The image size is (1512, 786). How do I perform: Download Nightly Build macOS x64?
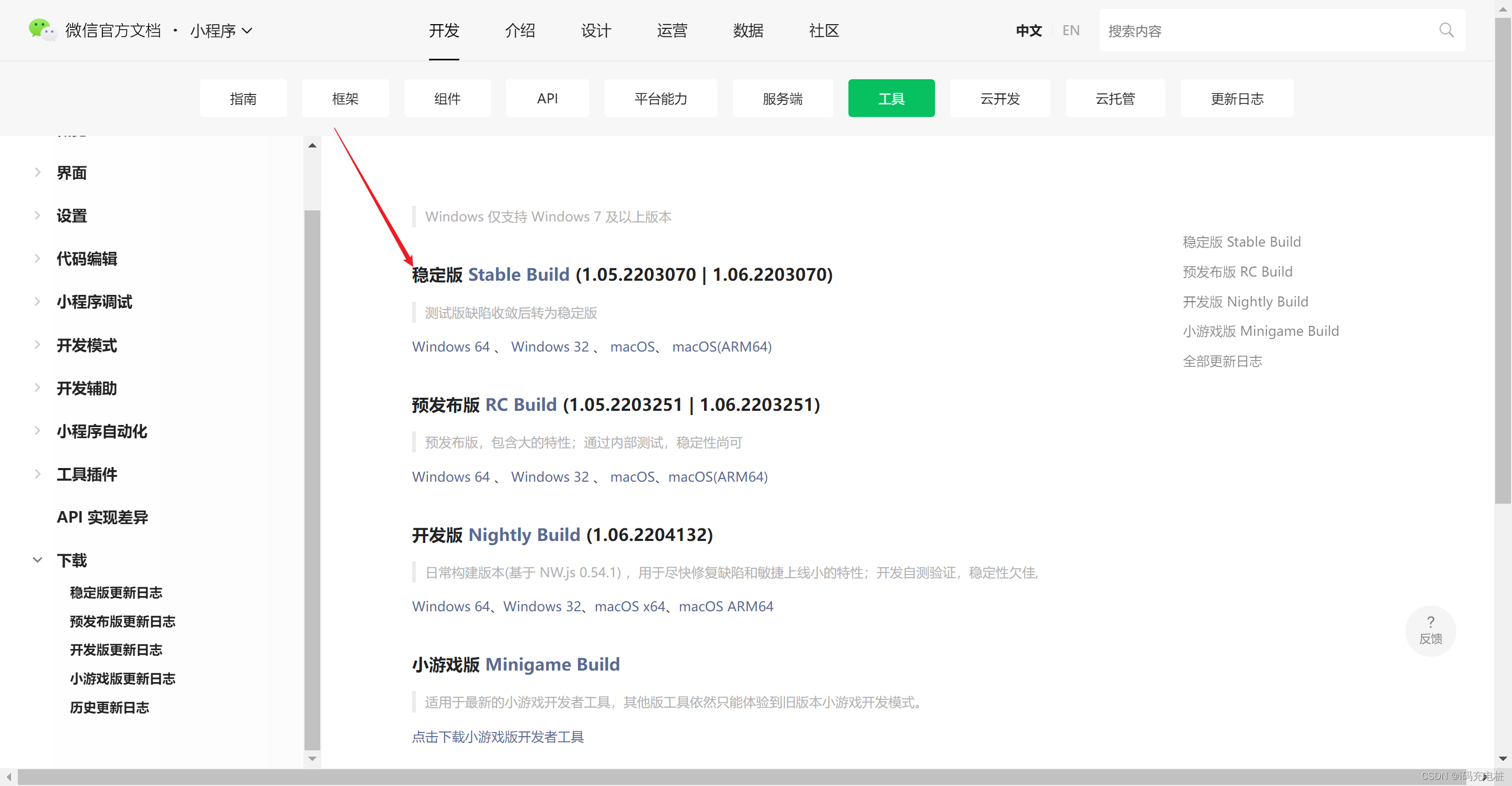coord(630,606)
